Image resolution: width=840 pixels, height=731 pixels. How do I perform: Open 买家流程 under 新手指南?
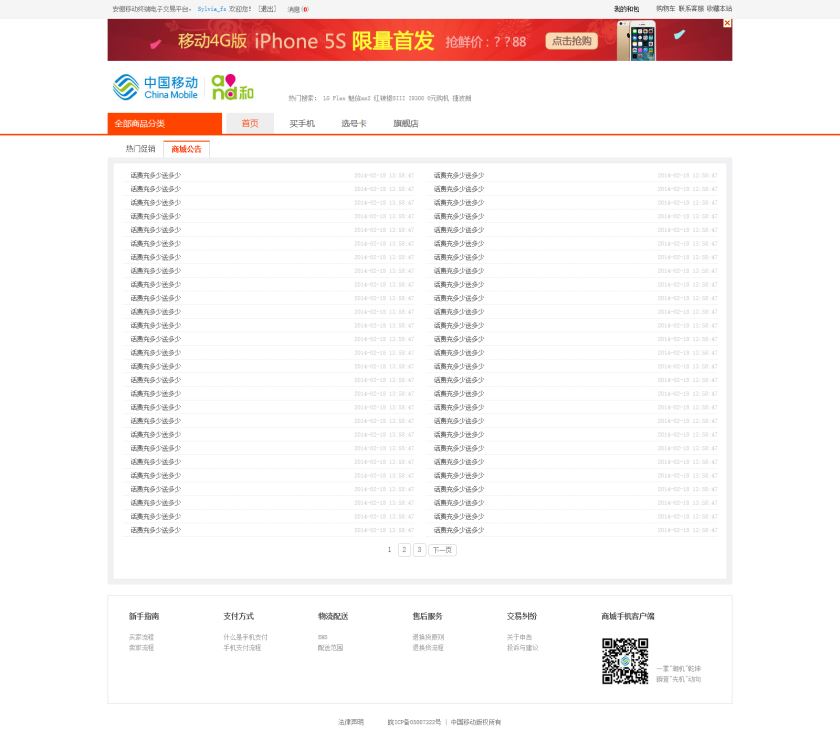point(141,637)
